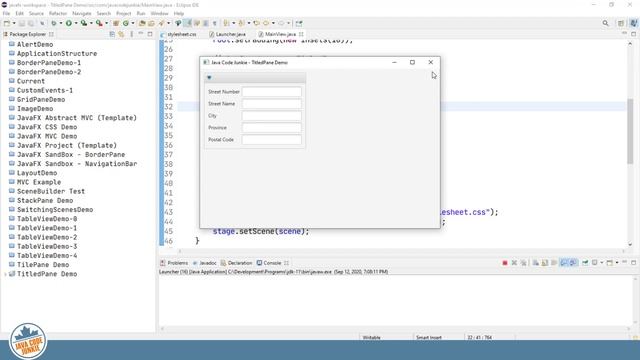Click the Save toolbar icon

click(x=22, y=23)
